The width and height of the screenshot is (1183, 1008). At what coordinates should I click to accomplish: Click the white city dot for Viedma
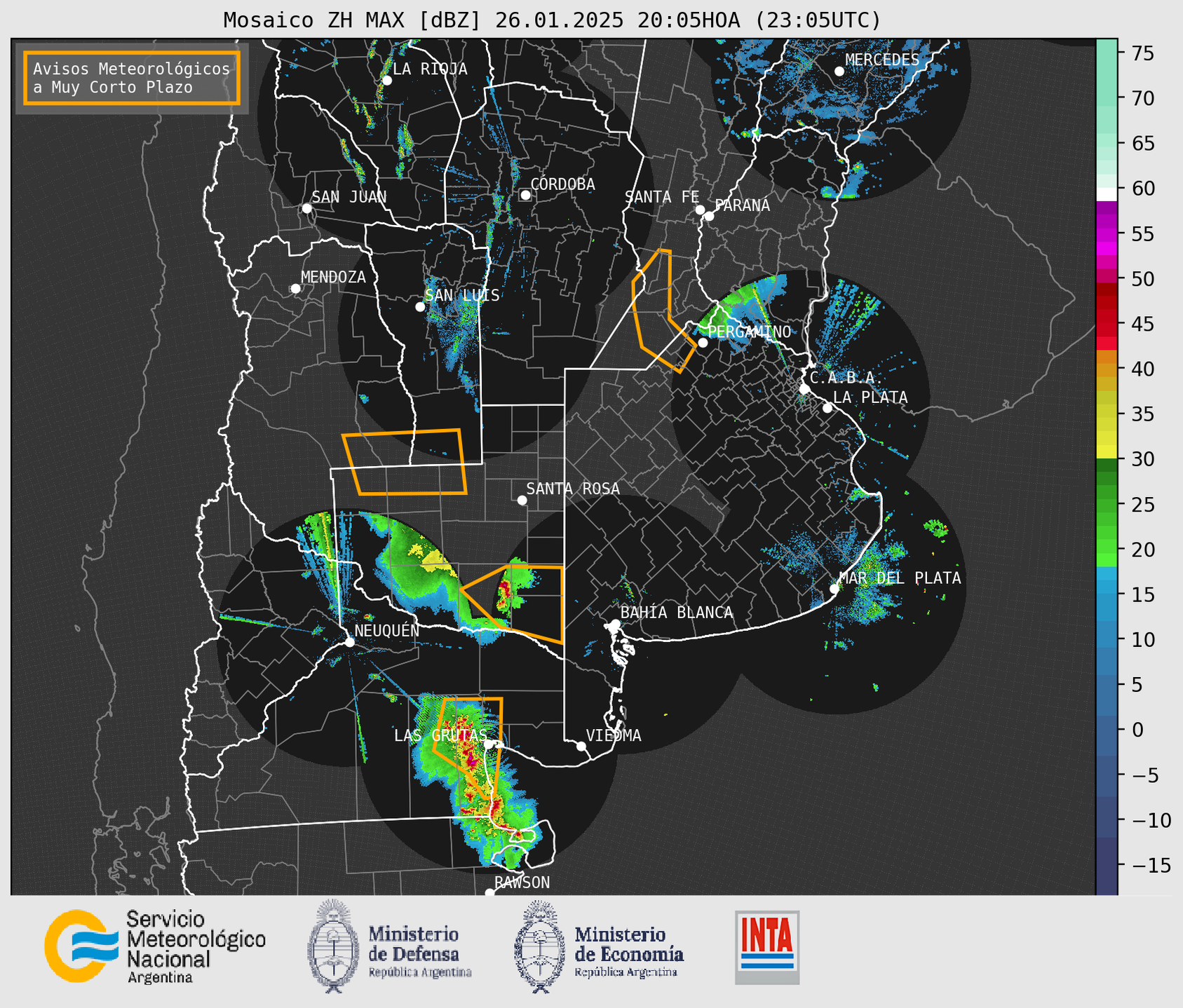coord(581,746)
